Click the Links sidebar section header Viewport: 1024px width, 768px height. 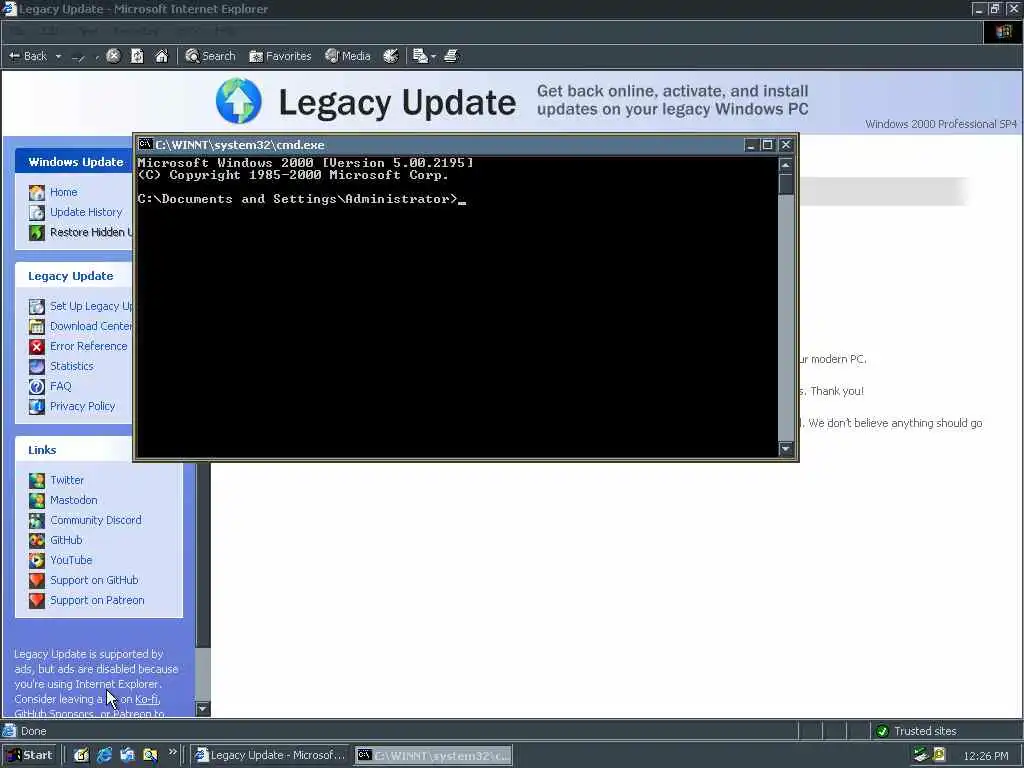click(74, 450)
